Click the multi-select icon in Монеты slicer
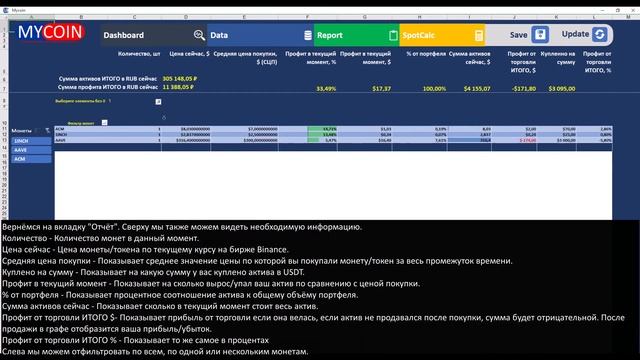Screen dimensions: 640x360 coord(38,131)
